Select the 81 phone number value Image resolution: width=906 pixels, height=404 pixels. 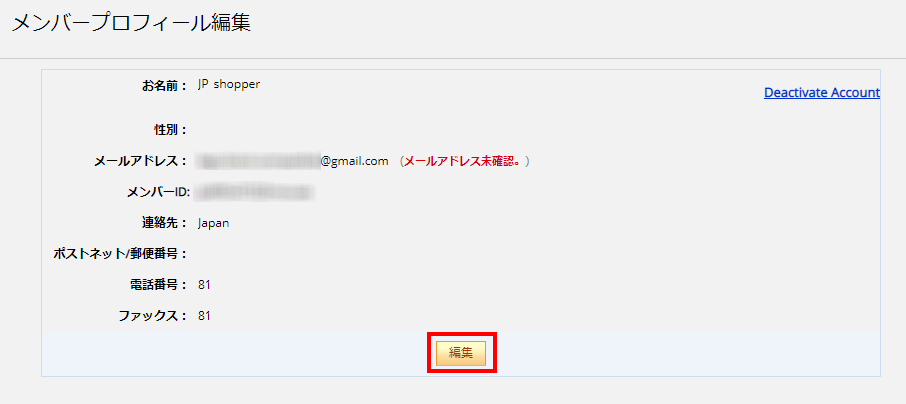204,285
